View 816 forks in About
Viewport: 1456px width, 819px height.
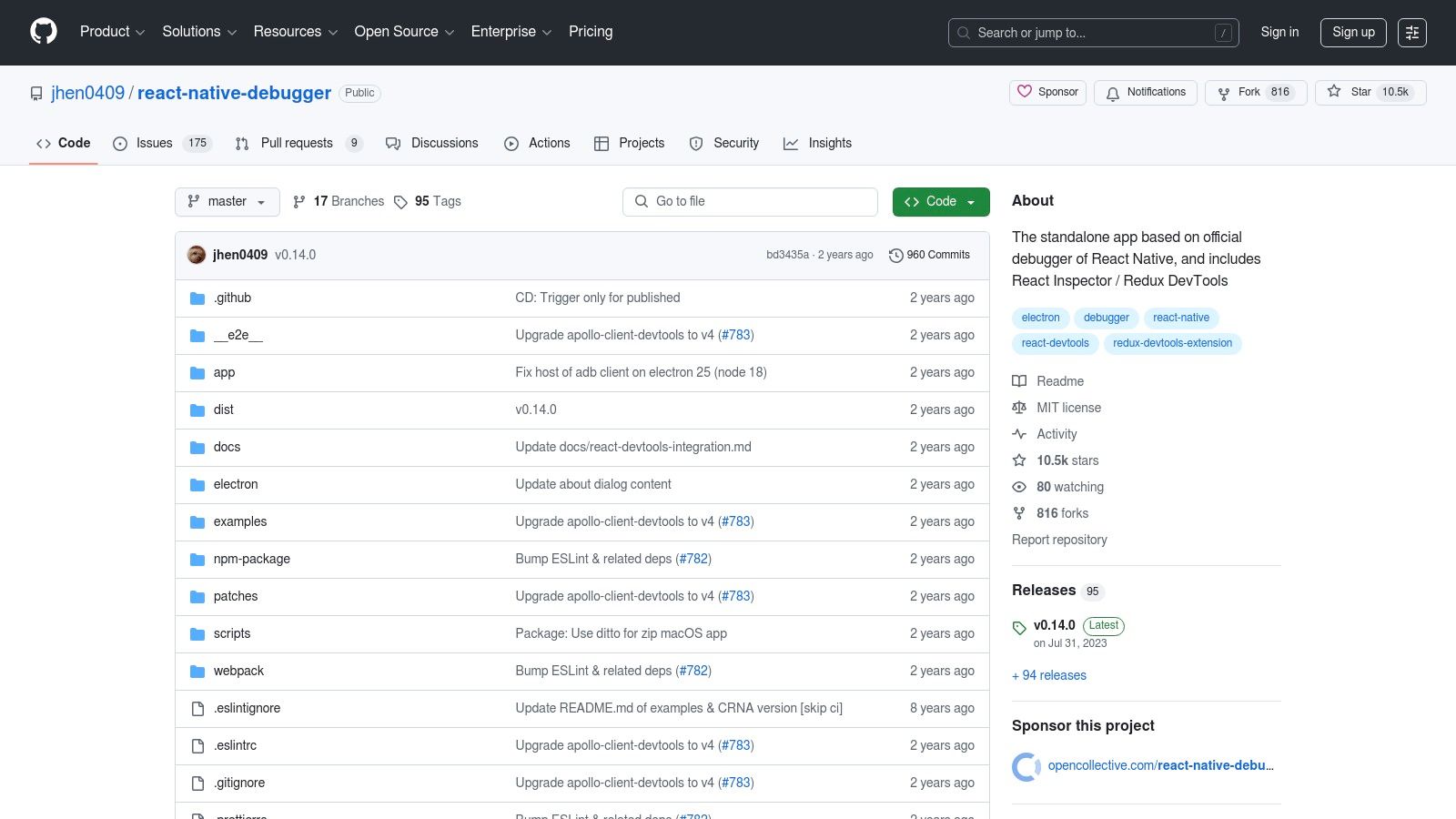pyautogui.click(x=1050, y=513)
